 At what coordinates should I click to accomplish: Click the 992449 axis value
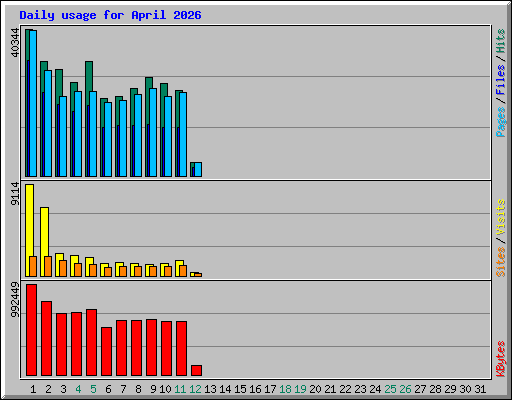tap(15, 299)
